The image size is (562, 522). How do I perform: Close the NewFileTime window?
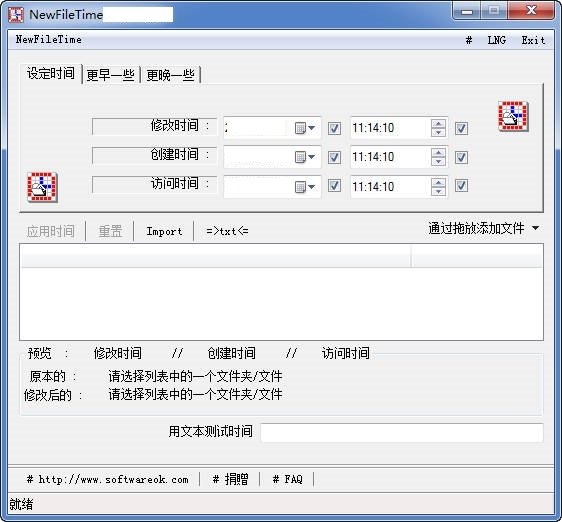(x=531, y=11)
